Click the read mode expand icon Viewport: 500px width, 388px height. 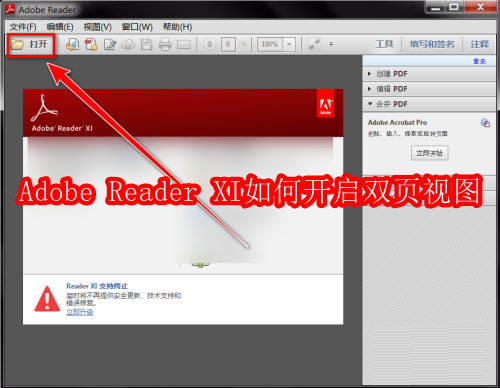click(314, 44)
